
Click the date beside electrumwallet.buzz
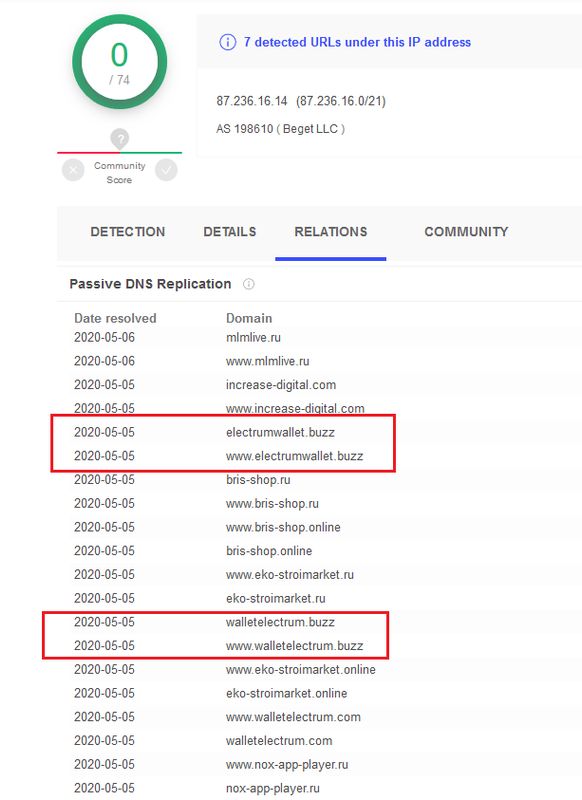click(105, 433)
